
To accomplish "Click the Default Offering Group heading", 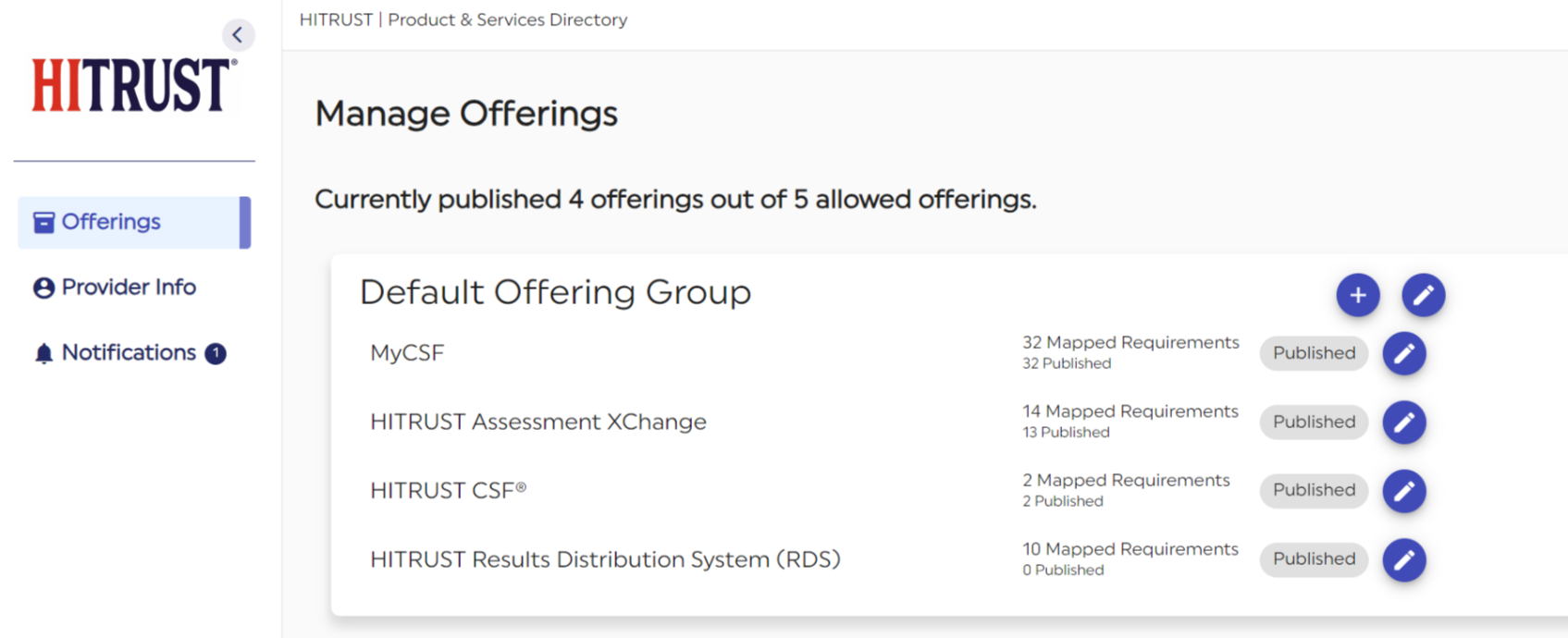I will (x=555, y=292).
